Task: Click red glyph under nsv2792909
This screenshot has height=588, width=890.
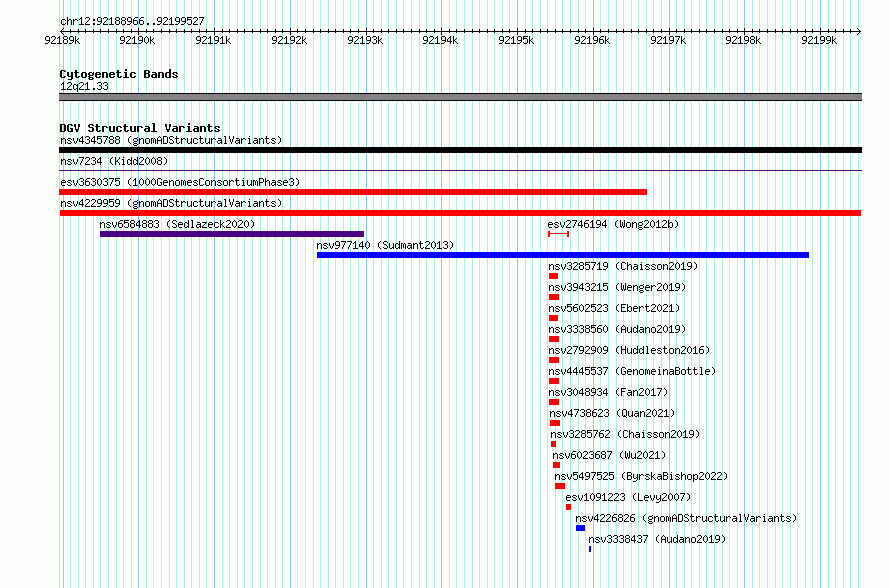Action: click(x=554, y=360)
